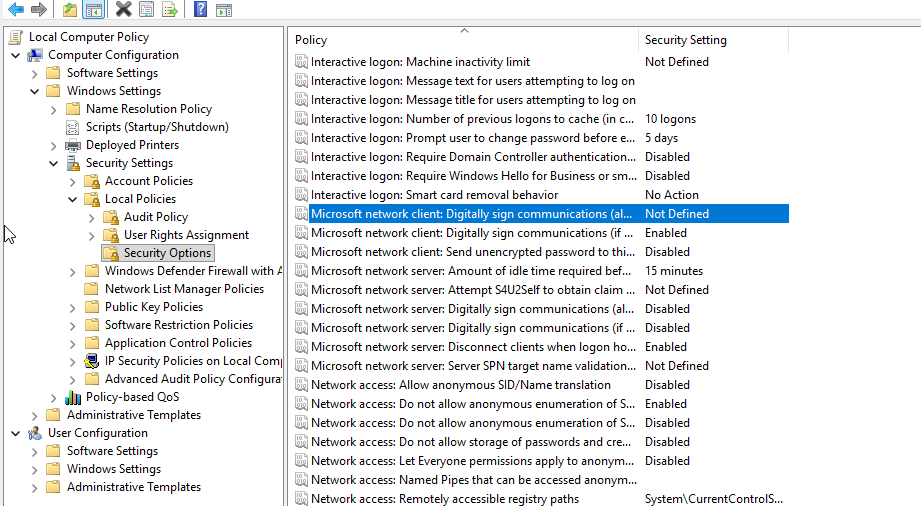Click the Forward arrow toolbar icon
921x506 pixels.
(x=39, y=9)
